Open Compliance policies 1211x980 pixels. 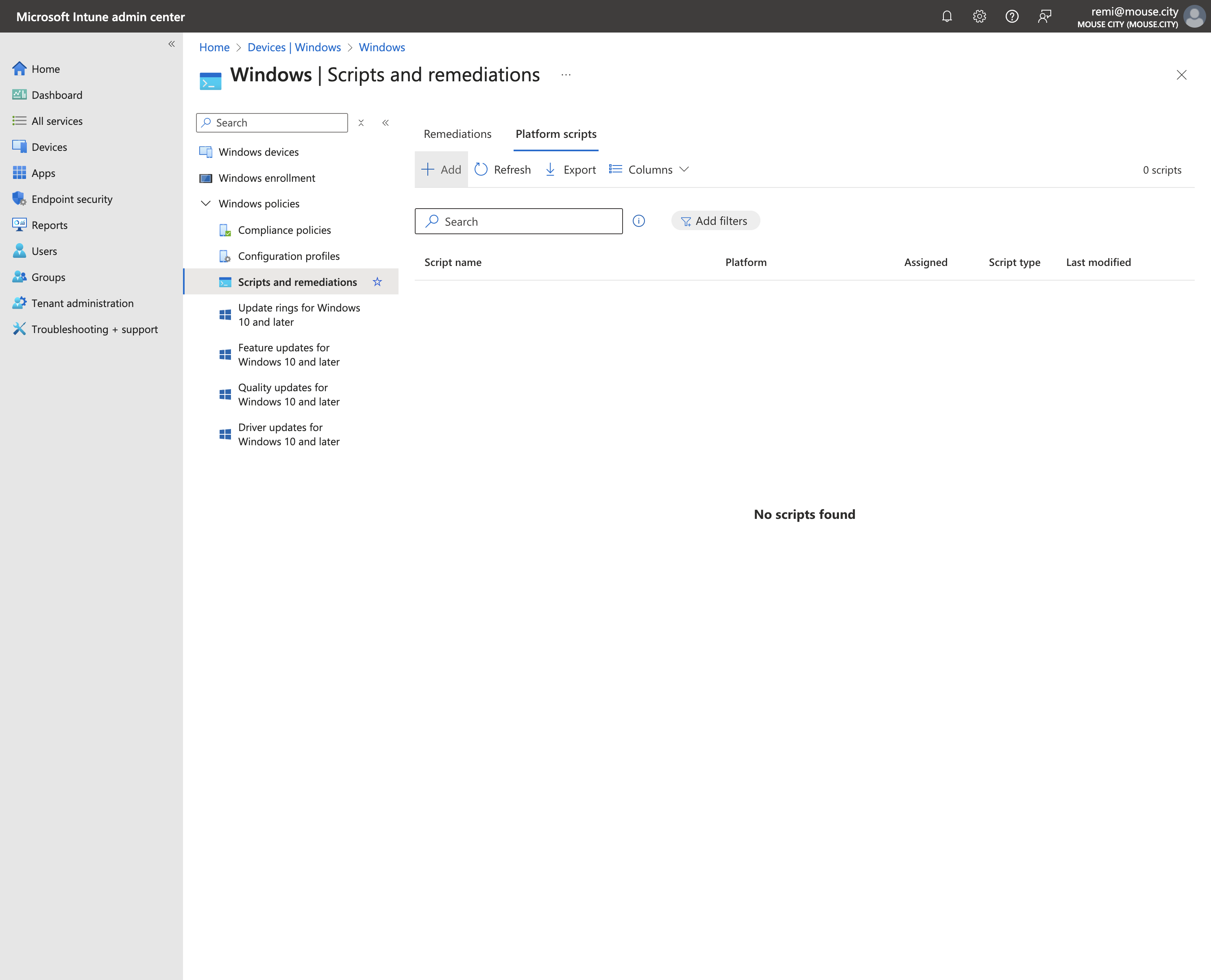[285, 230]
